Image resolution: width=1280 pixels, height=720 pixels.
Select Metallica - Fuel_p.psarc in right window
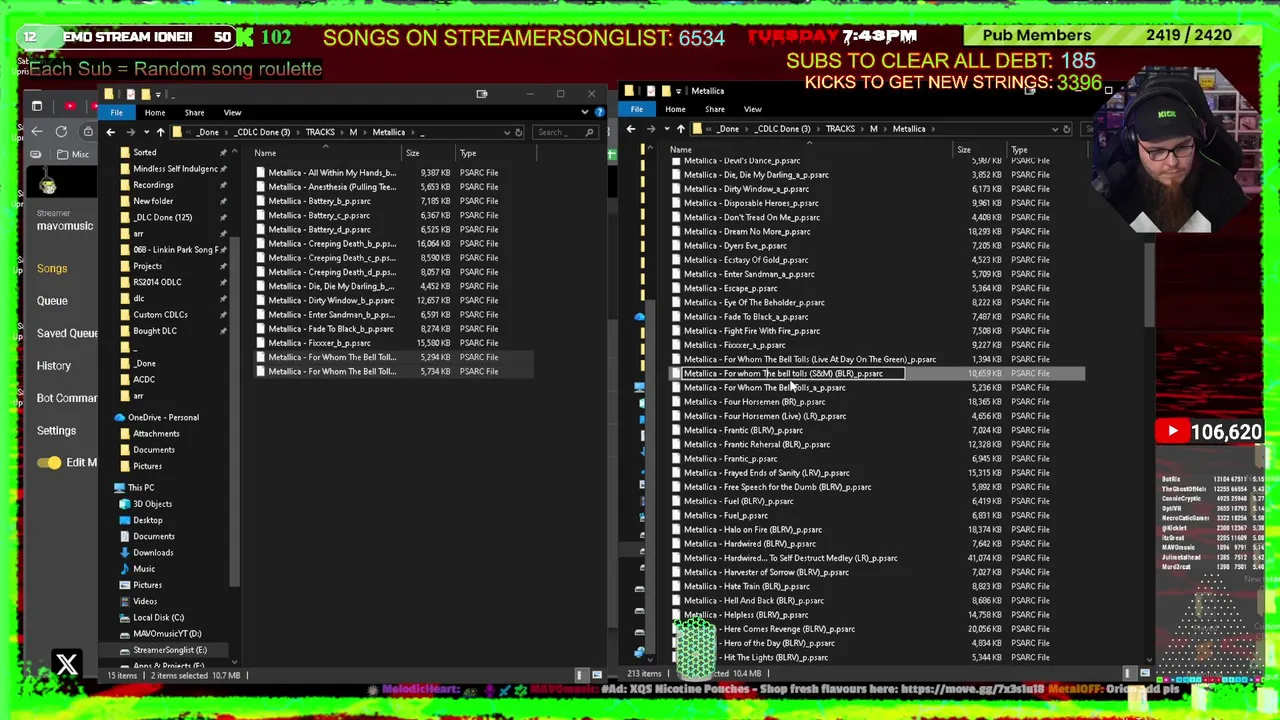[726, 515]
